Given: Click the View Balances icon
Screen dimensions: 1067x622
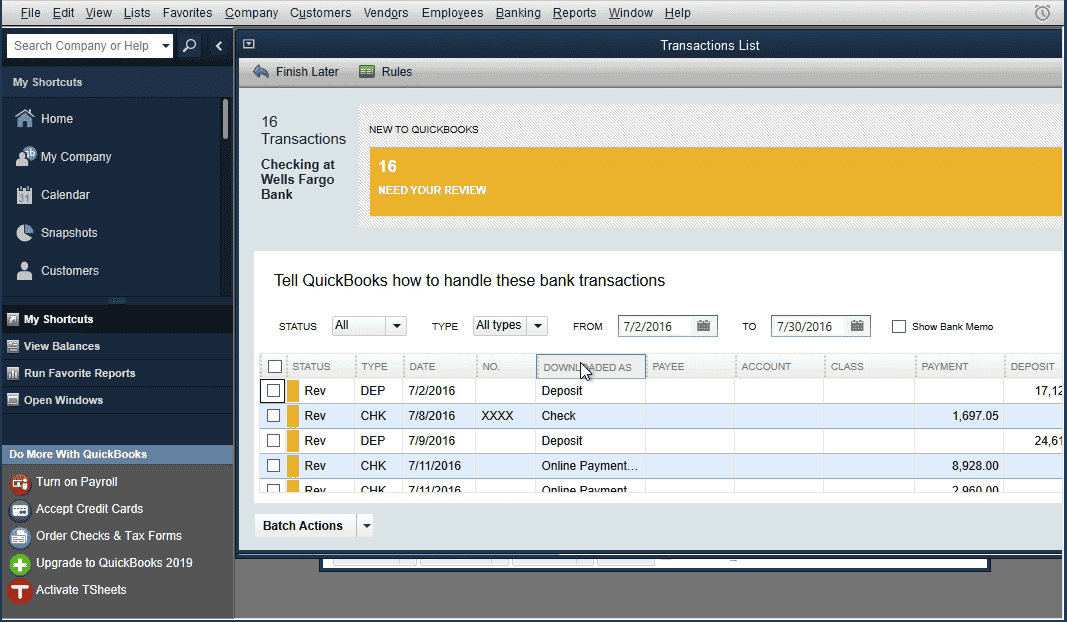Looking at the screenshot, I should click(x=13, y=346).
